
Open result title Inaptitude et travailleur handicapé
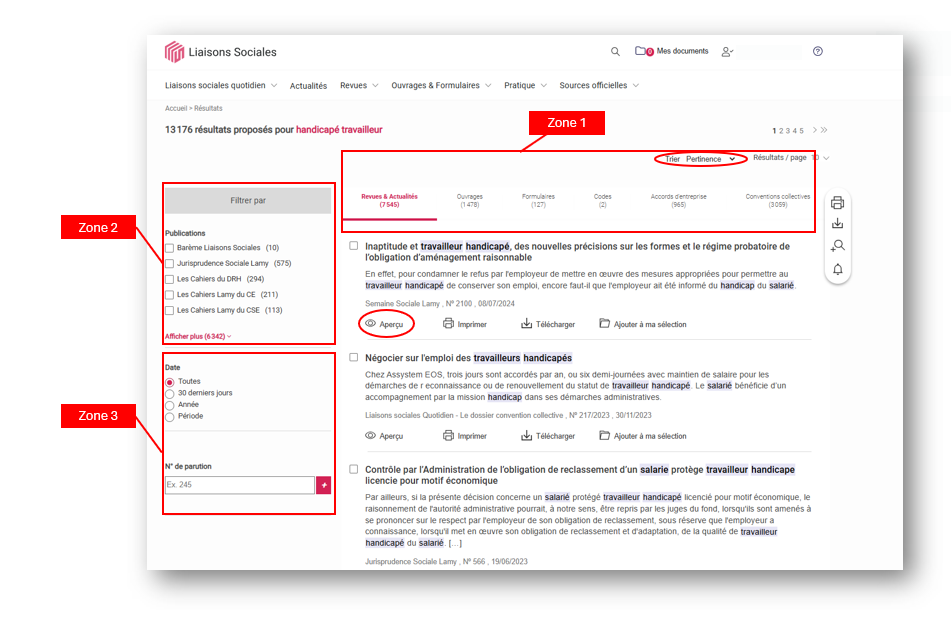577,252
